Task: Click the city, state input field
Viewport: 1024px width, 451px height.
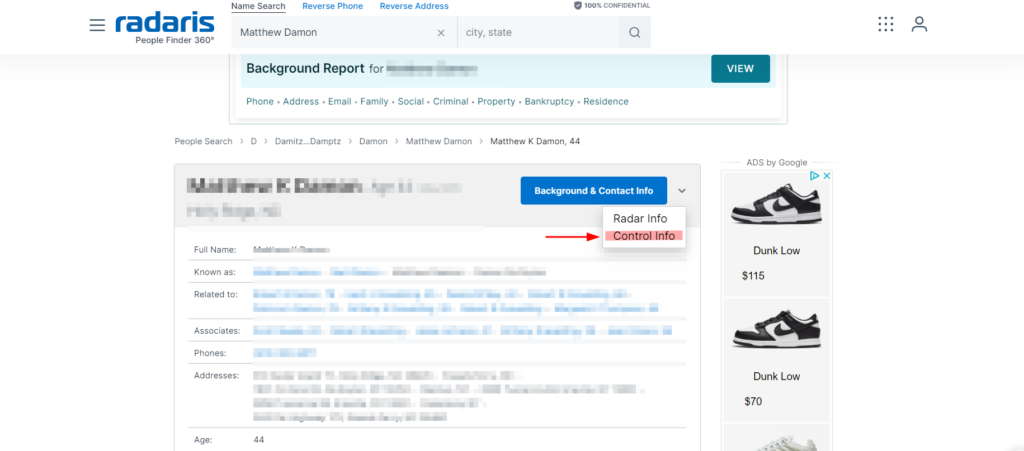Action: tap(538, 33)
